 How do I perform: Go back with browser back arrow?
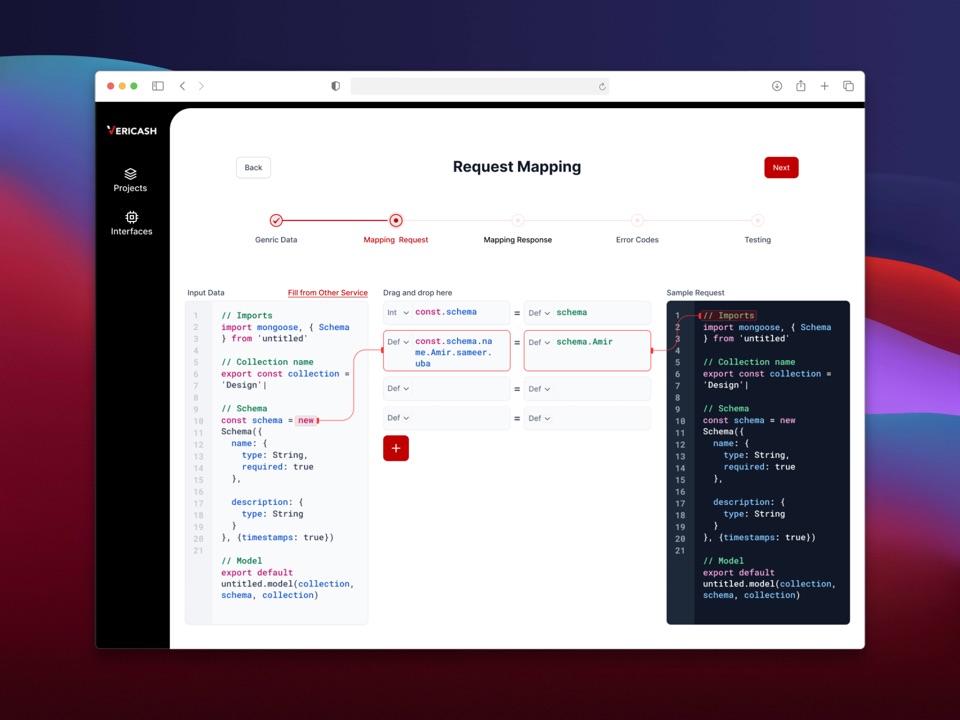point(182,86)
